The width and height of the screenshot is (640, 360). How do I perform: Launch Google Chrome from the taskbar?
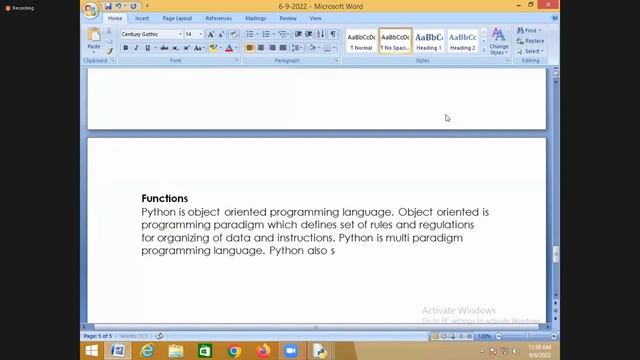coord(234,351)
